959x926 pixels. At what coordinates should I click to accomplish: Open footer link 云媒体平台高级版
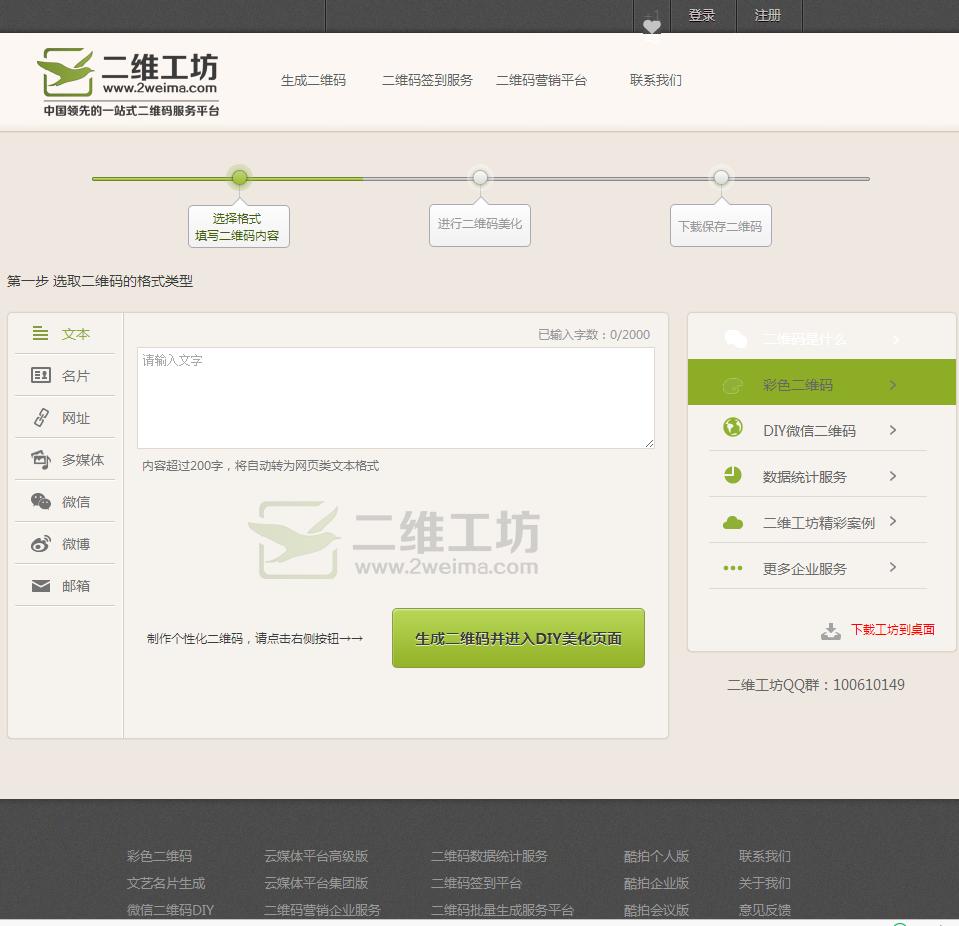316,856
